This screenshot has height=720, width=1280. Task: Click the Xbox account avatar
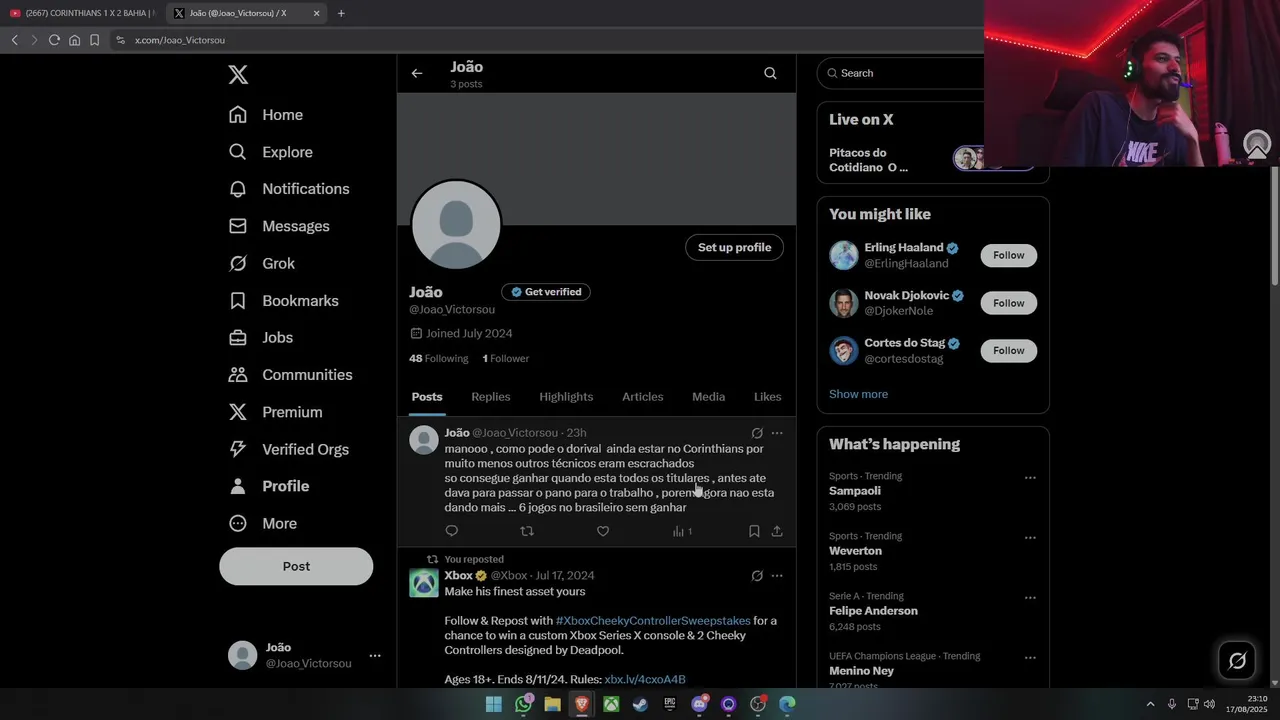point(424,583)
